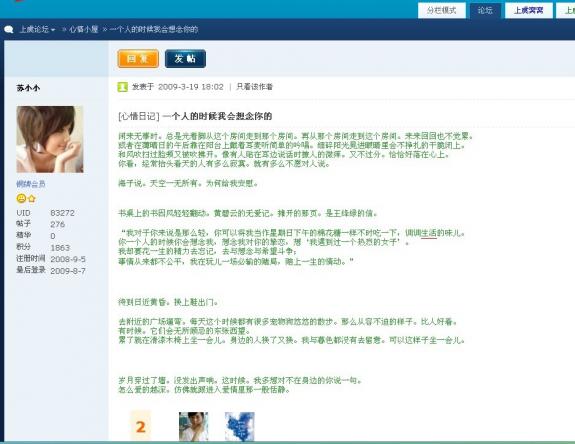
Task: Click the smiley face rank icon
Action: [x=21, y=199]
